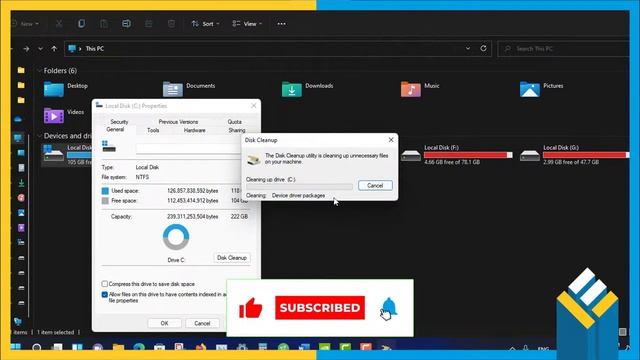The width and height of the screenshot is (640, 360).
Task: Select the General tab
Action: tap(115, 129)
